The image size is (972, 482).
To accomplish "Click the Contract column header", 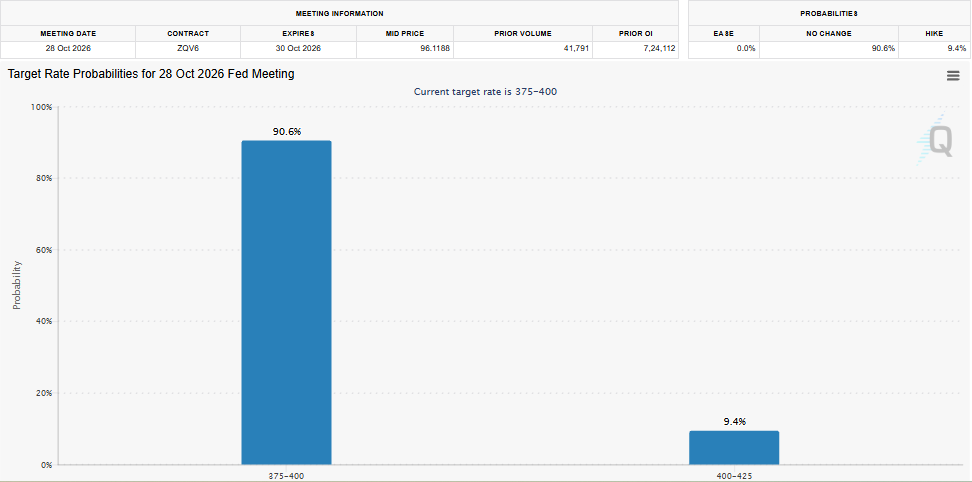I will tap(188, 33).
